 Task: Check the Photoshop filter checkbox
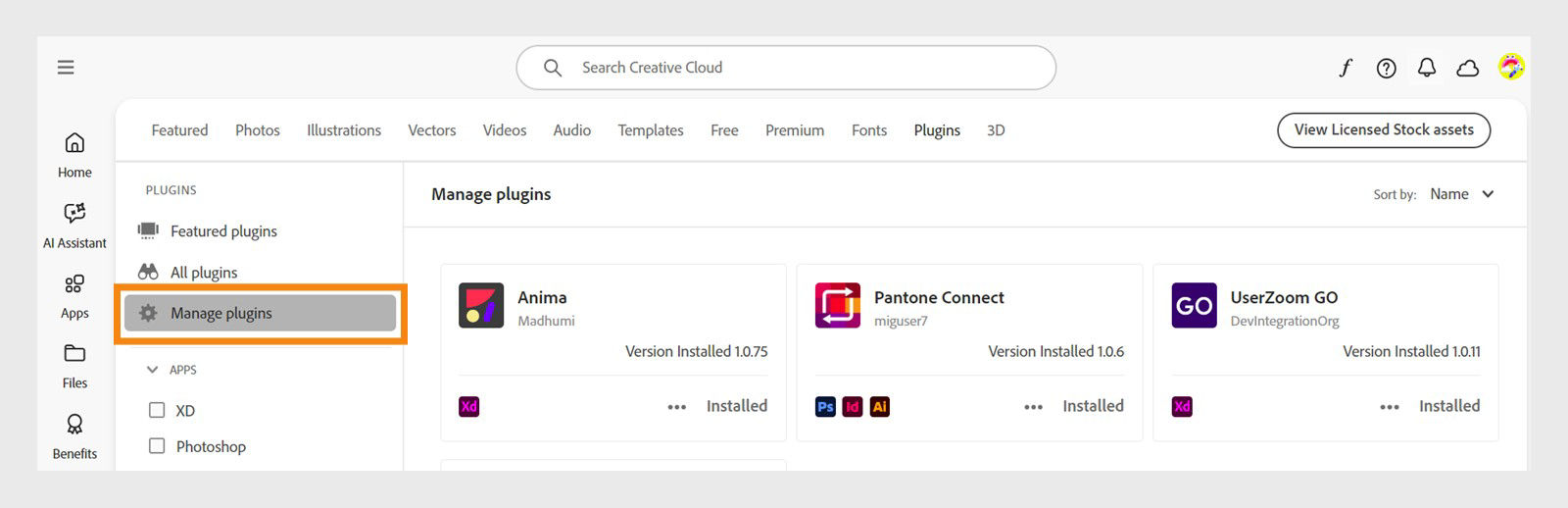pyautogui.click(x=157, y=445)
